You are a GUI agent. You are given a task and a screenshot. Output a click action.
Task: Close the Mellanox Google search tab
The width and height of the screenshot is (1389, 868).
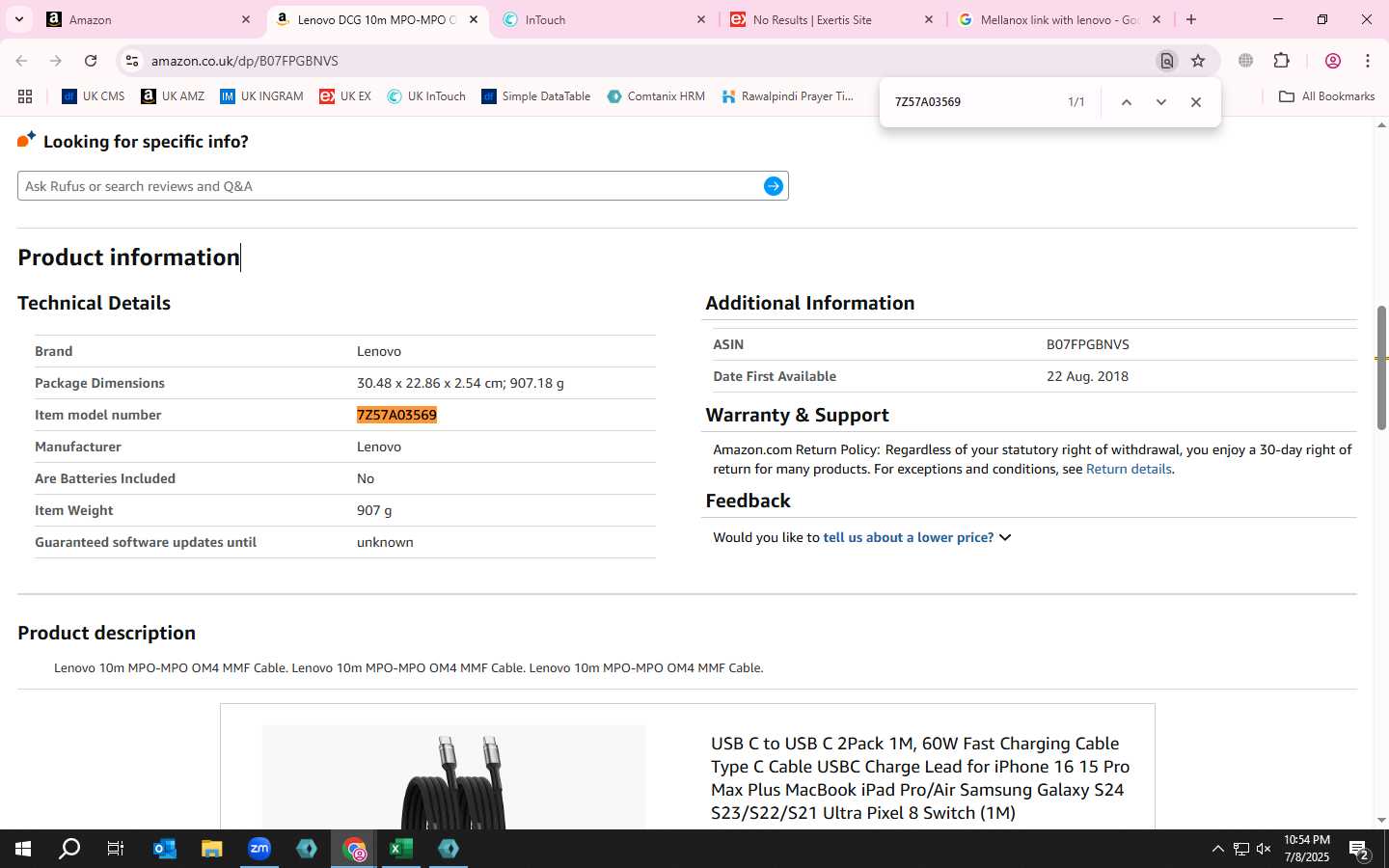(1157, 19)
